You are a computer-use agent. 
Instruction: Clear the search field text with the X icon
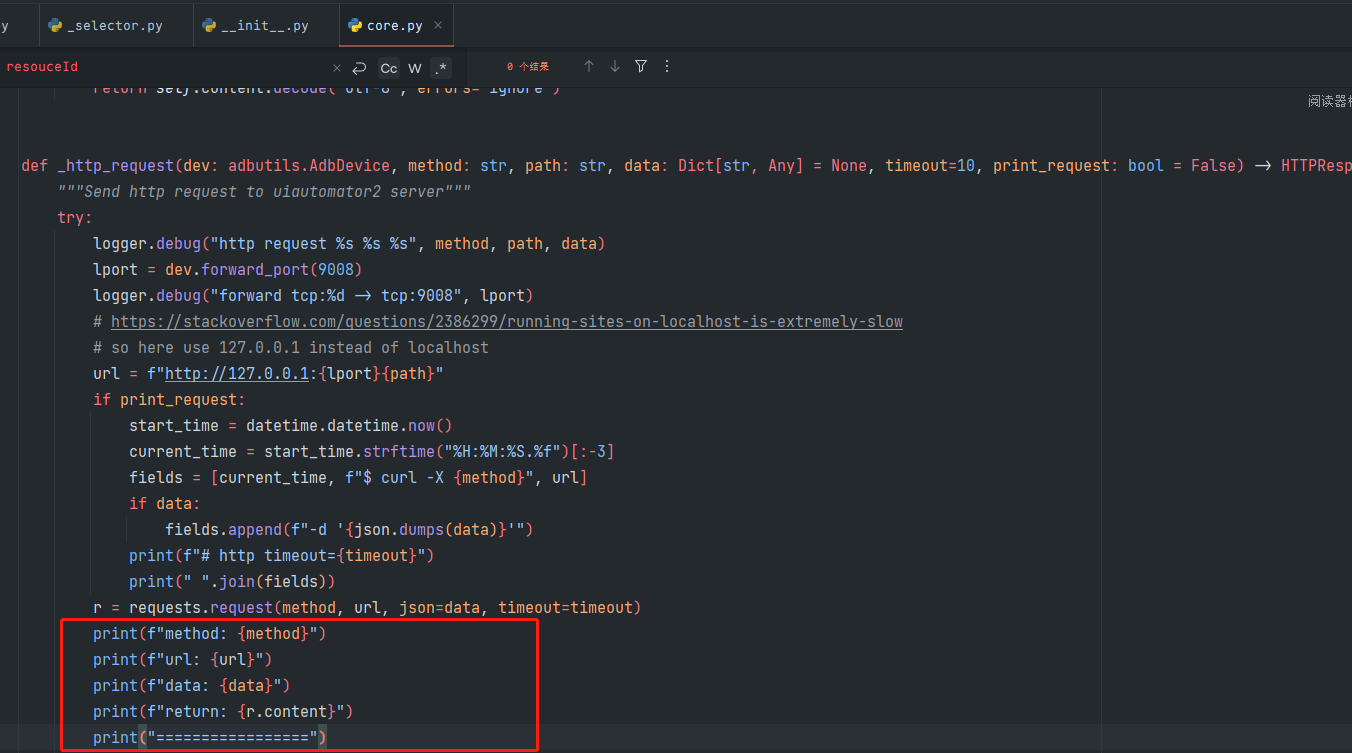tap(337, 67)
